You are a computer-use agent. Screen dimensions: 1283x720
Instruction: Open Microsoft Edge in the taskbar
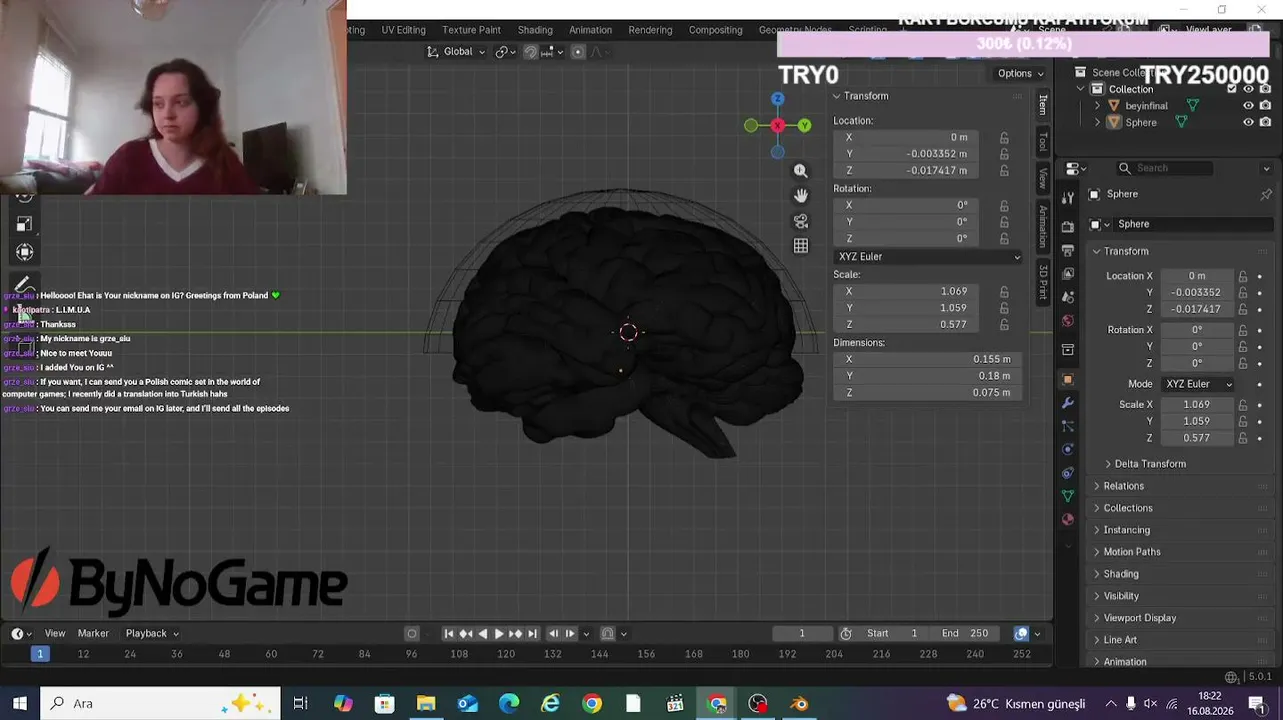509,704
